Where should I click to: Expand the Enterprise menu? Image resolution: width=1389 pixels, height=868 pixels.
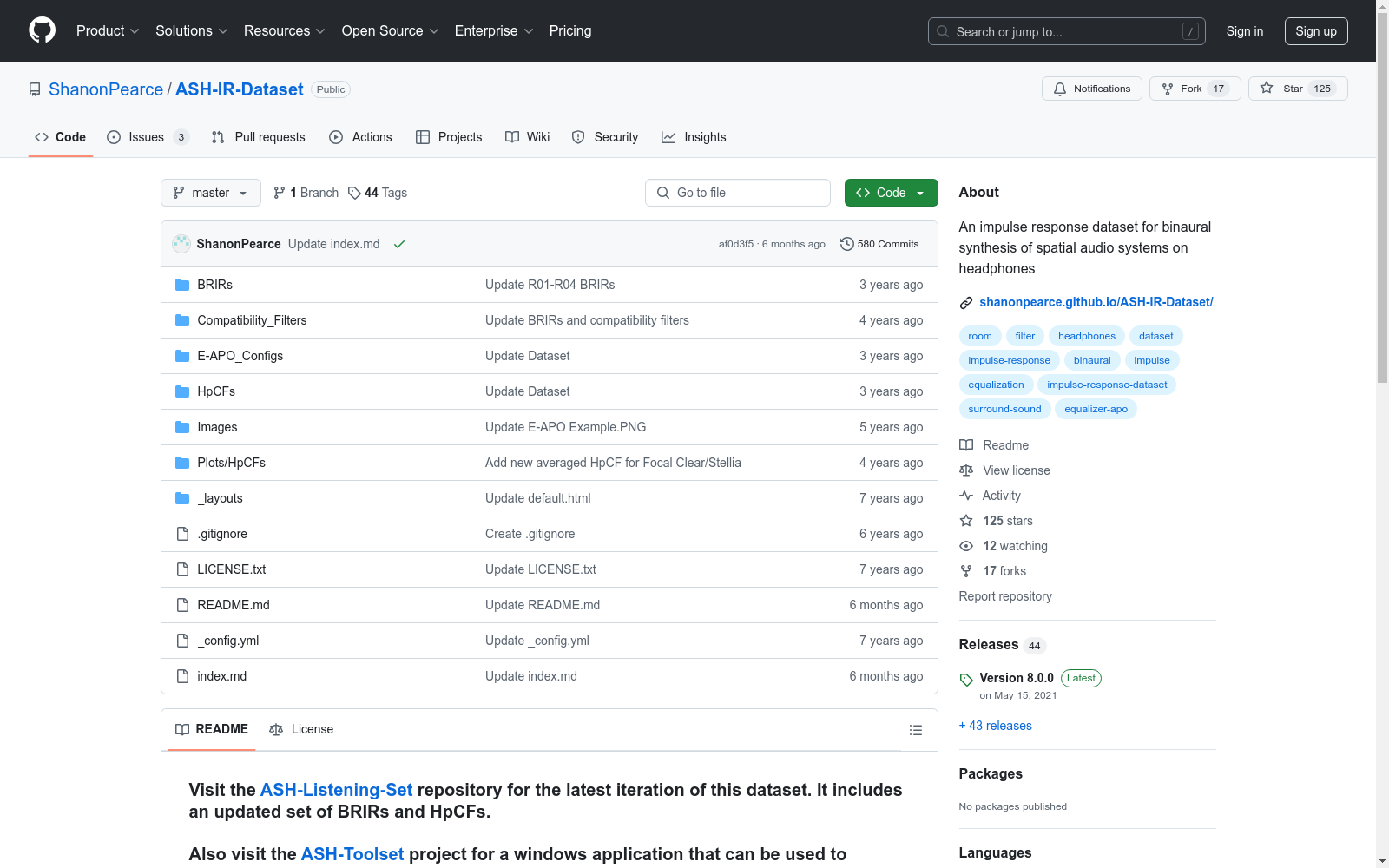tap(494, 30)
